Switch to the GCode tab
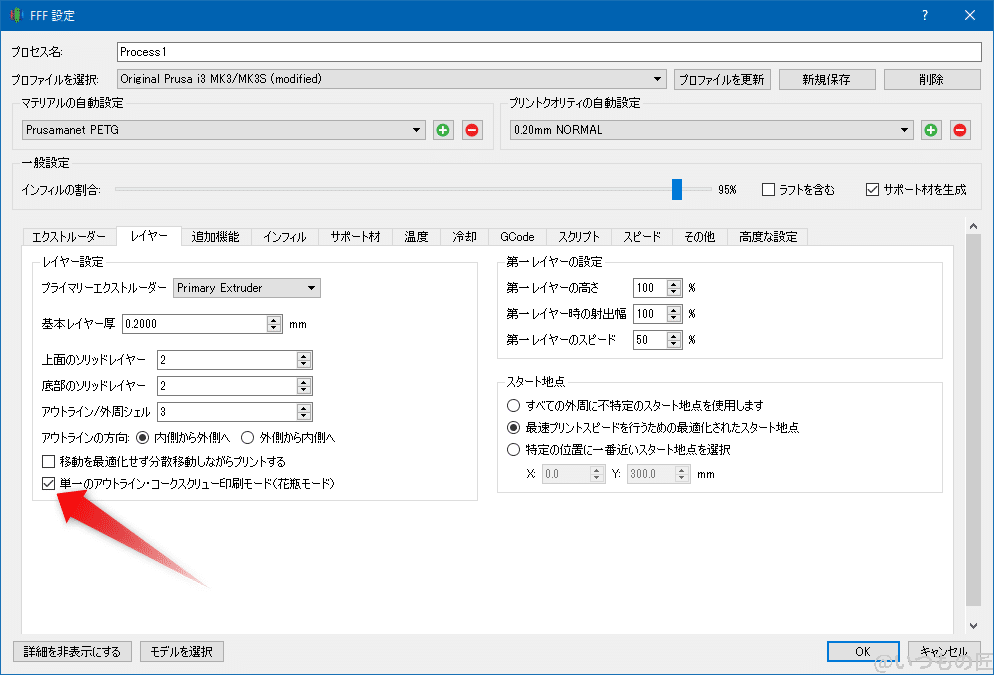The width and height of the screenshot is (994, 675). (517, 237)
